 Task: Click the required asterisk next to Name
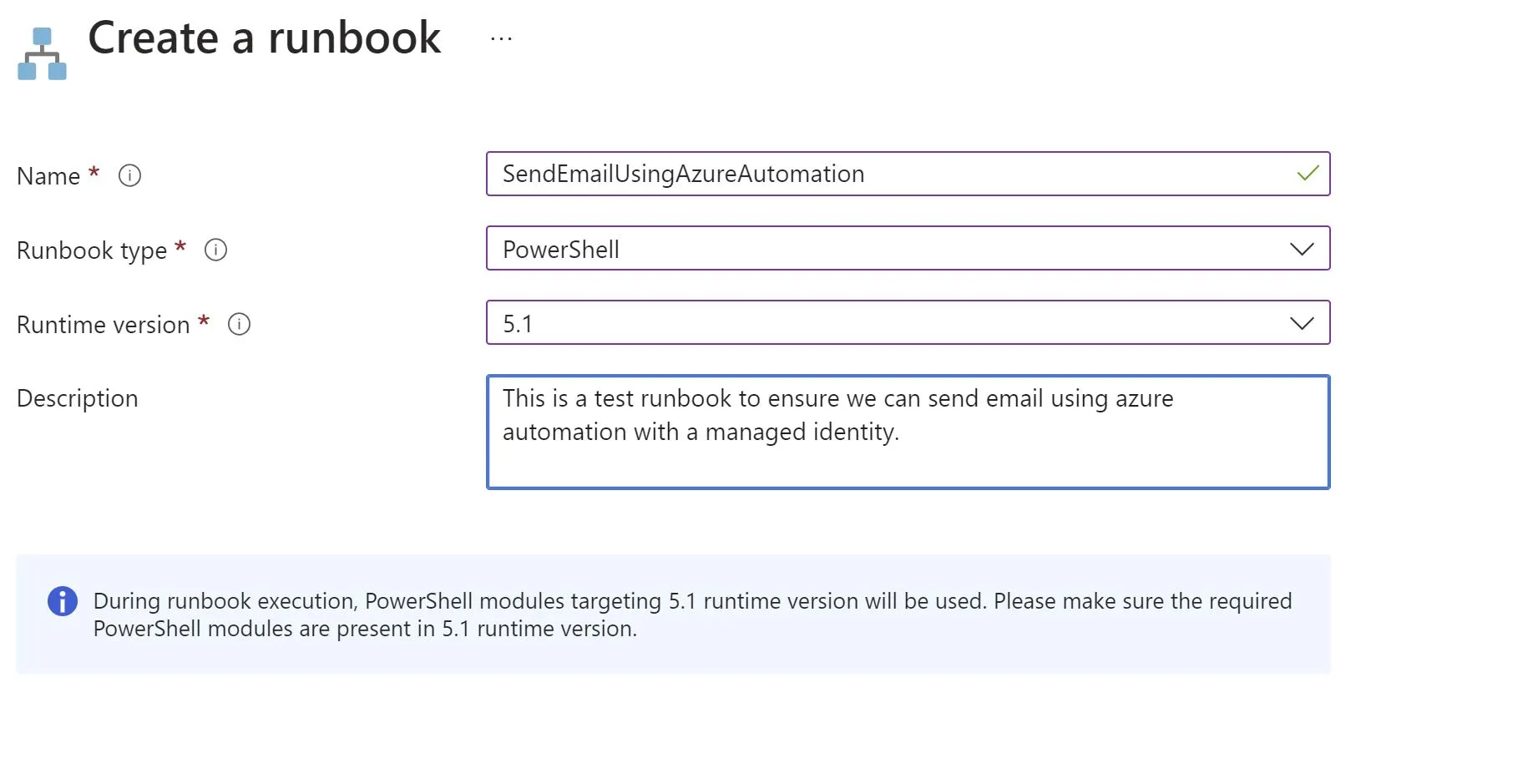[x=94, y=172]
